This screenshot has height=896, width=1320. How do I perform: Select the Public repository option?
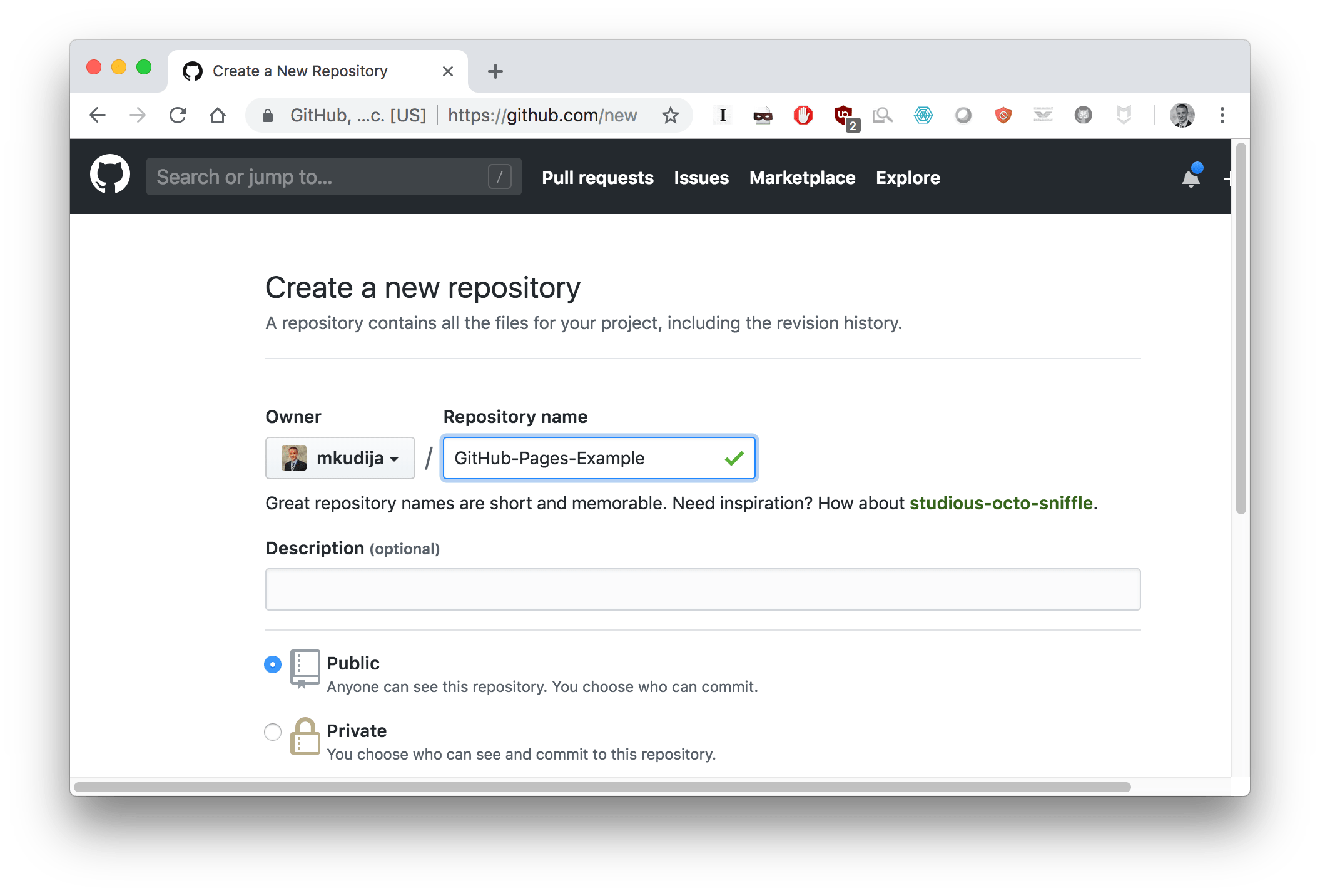click(273, 664)
